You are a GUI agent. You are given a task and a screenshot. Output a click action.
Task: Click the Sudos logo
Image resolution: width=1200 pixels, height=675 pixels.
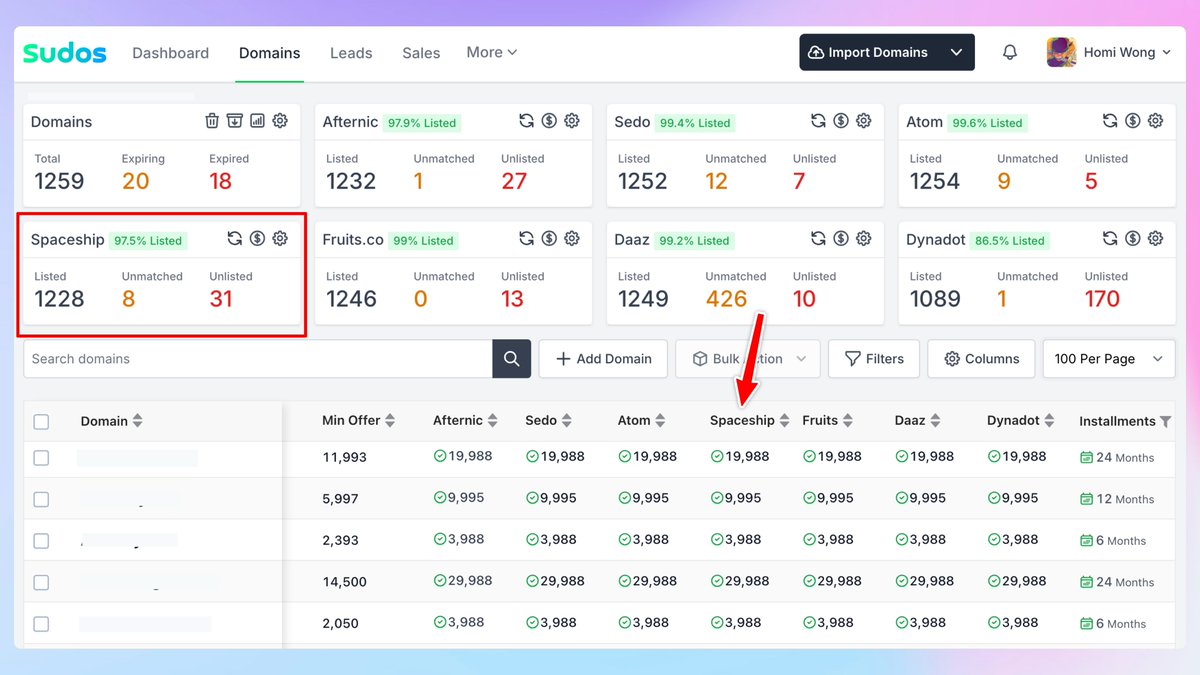(x=64, y=53)
